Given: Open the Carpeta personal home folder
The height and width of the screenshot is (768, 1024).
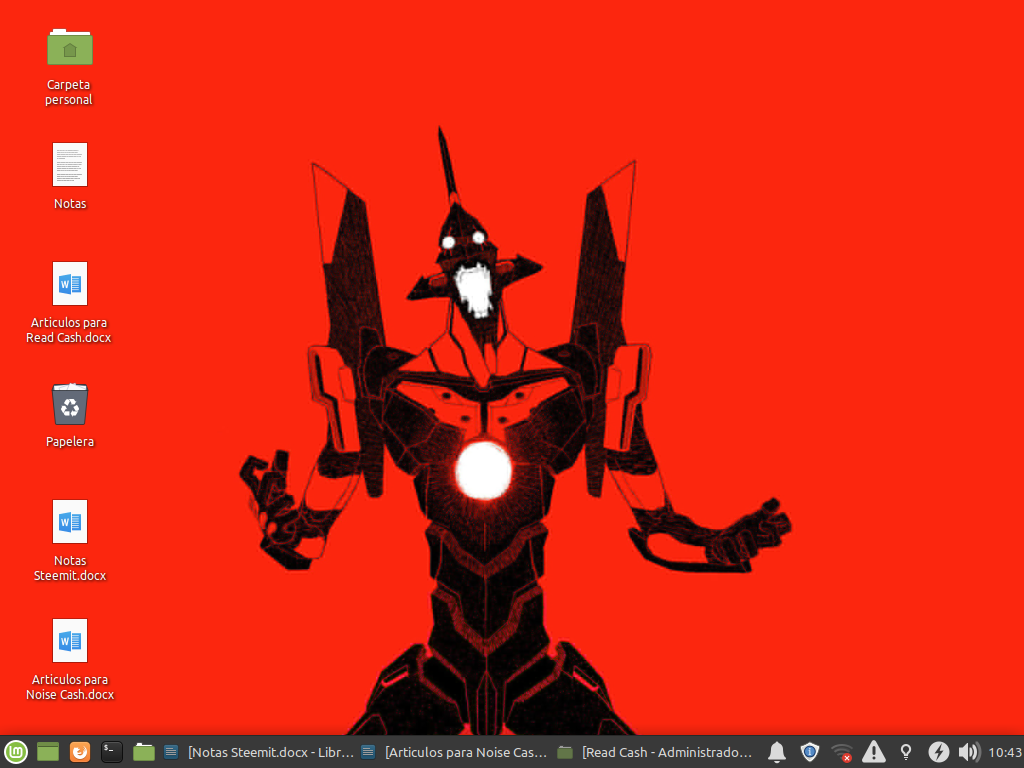Looking at the screenshot, I should click(70, 47).
